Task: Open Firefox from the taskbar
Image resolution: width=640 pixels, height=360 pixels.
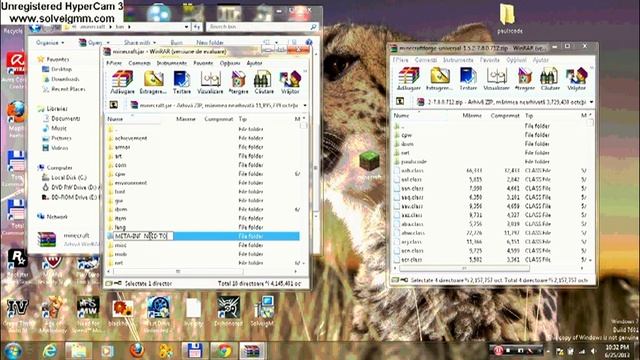Action: (x=137, y=351)
